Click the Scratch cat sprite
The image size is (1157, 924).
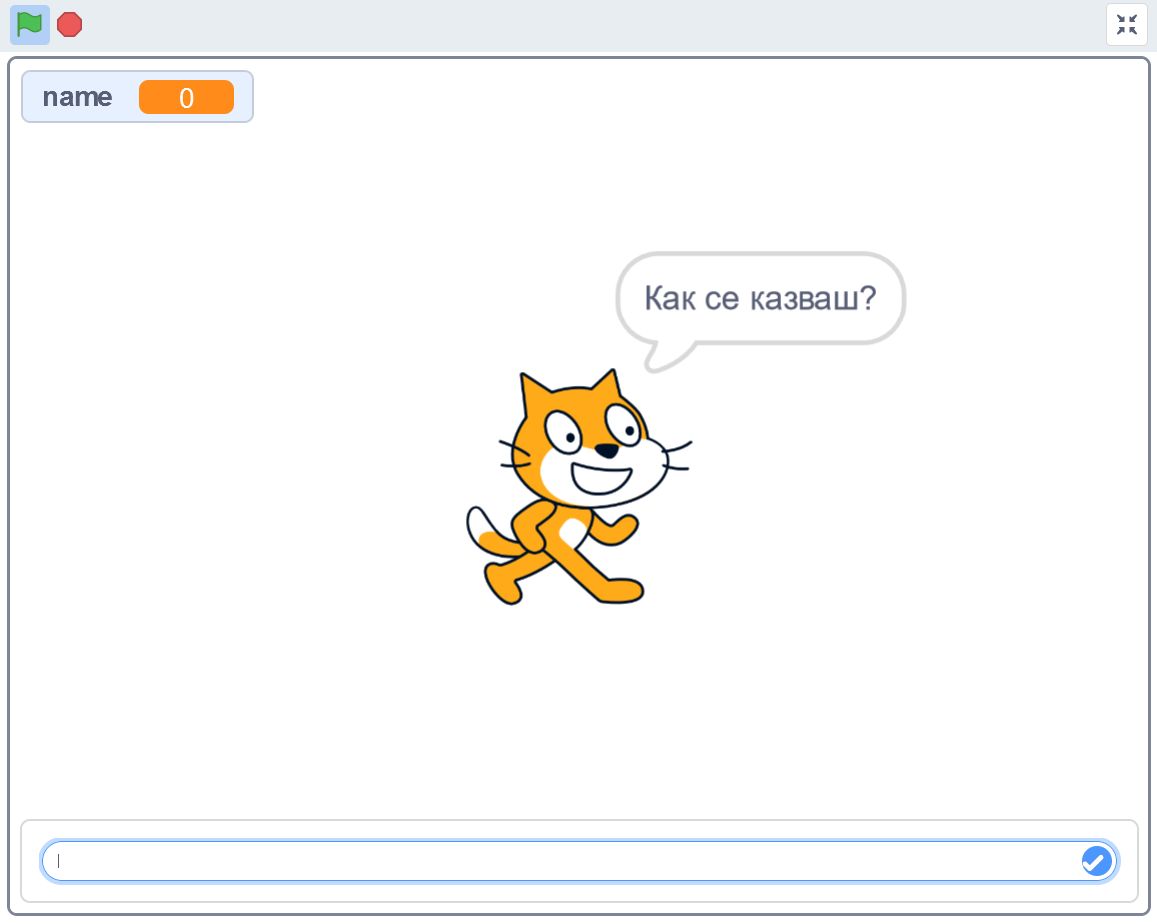click(x=579, y=487)
